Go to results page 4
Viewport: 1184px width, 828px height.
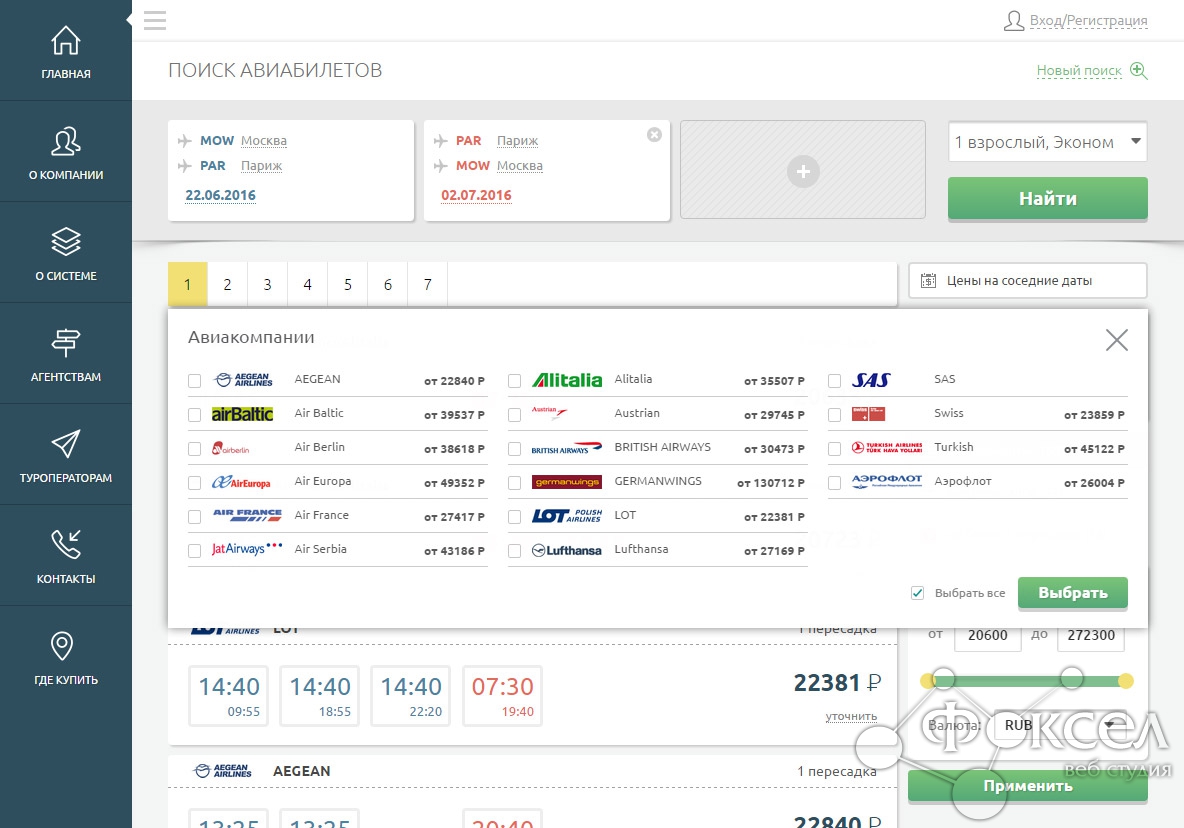click(x=307, y=285)
